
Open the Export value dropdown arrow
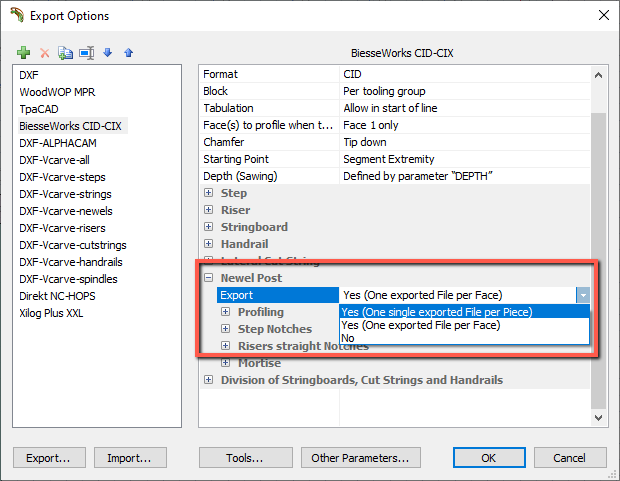coord(583,295)
